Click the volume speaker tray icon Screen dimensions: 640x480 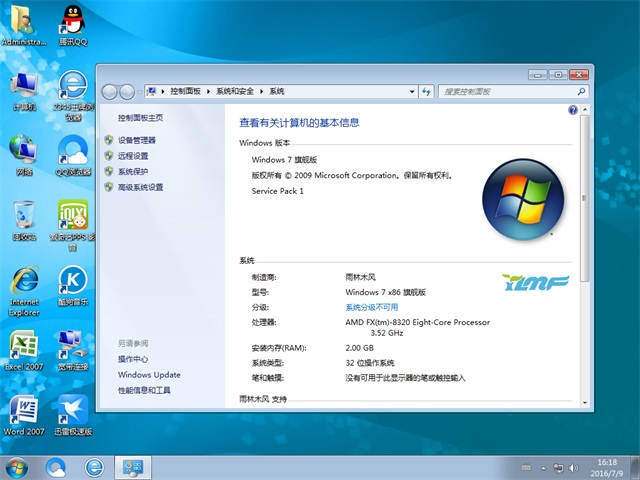(573, 468)
